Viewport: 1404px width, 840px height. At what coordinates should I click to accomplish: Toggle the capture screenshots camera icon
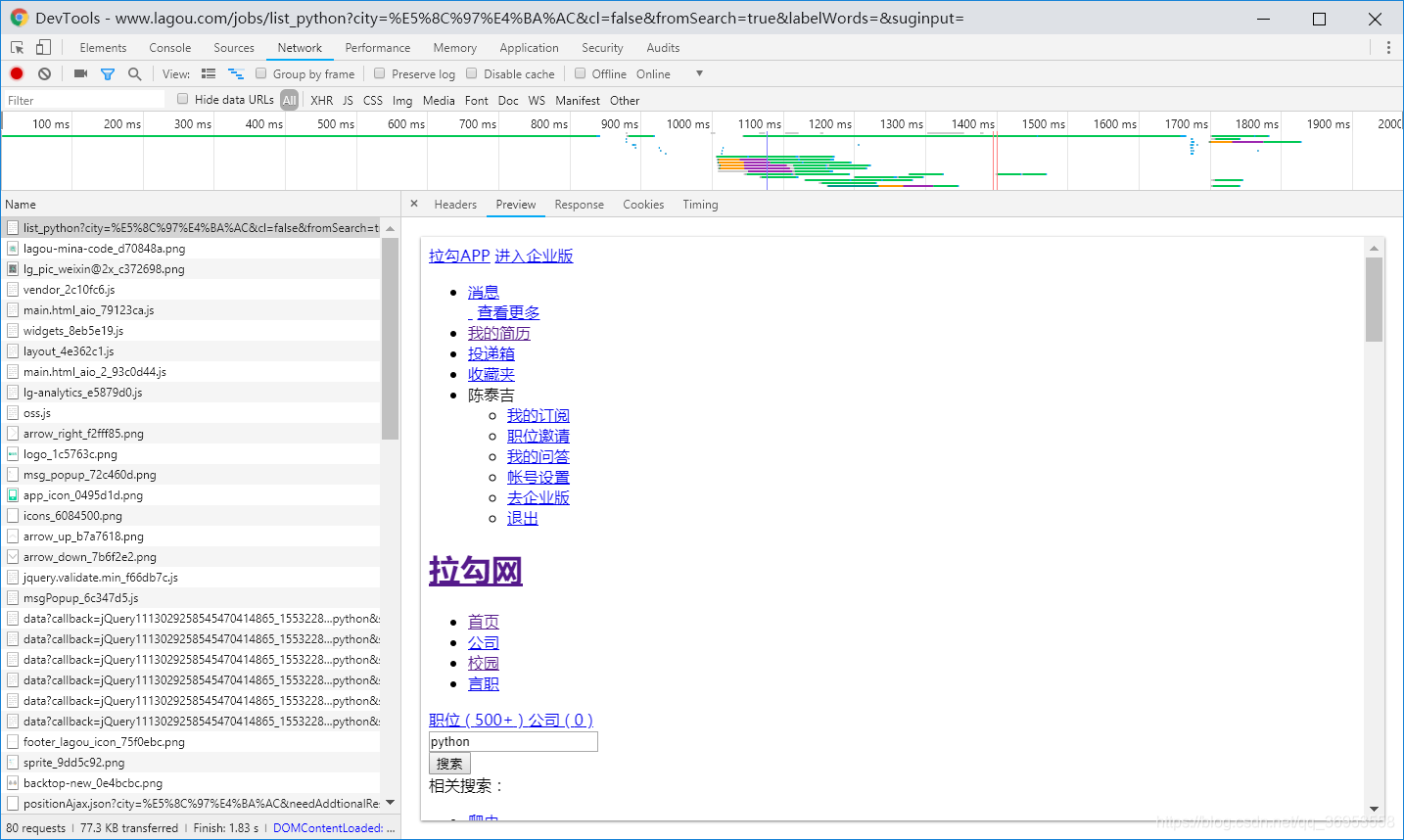tap(80, 73)
